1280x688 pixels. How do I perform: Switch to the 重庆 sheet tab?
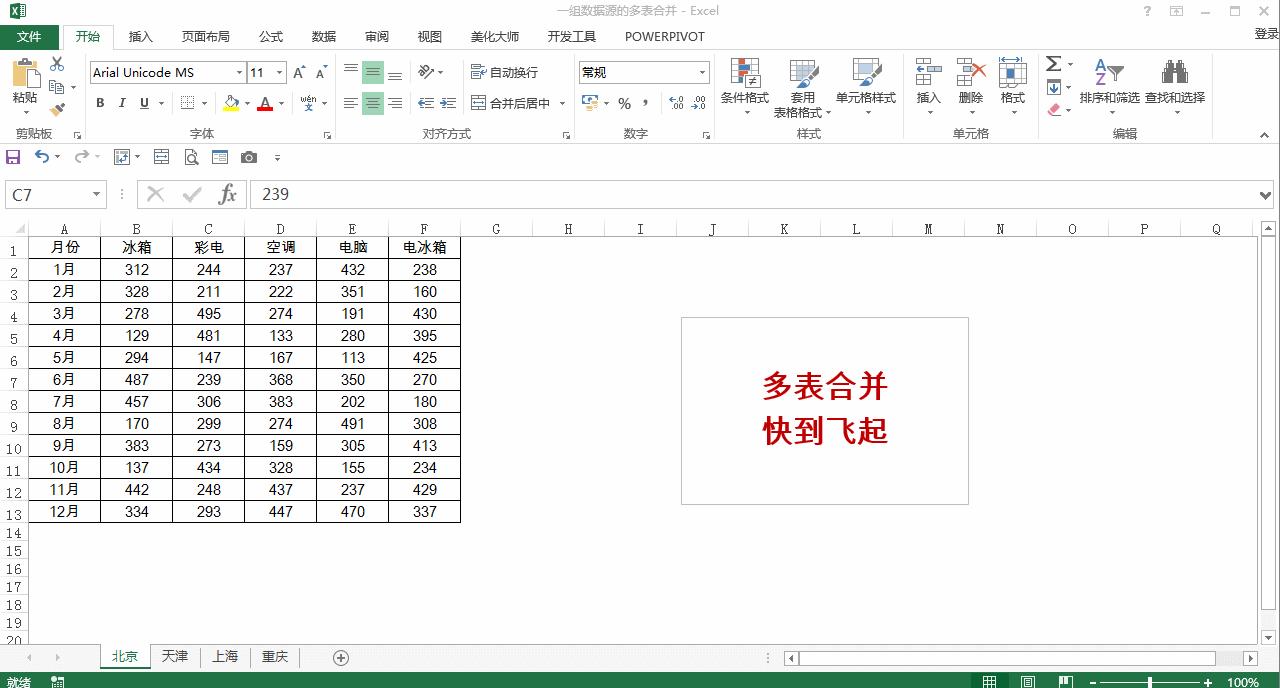tap(275, 656)
